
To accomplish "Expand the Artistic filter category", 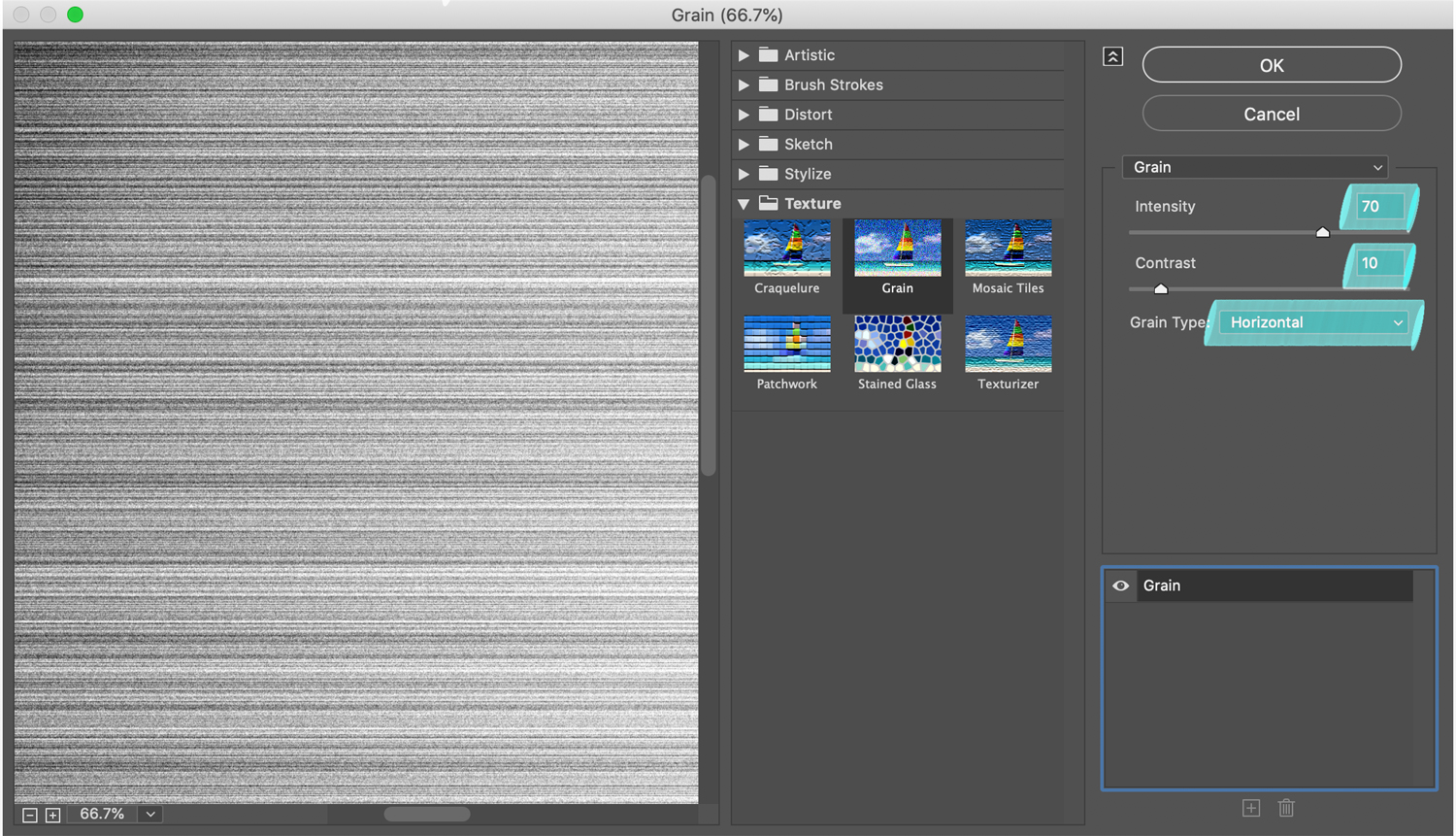I will [744, 55].
